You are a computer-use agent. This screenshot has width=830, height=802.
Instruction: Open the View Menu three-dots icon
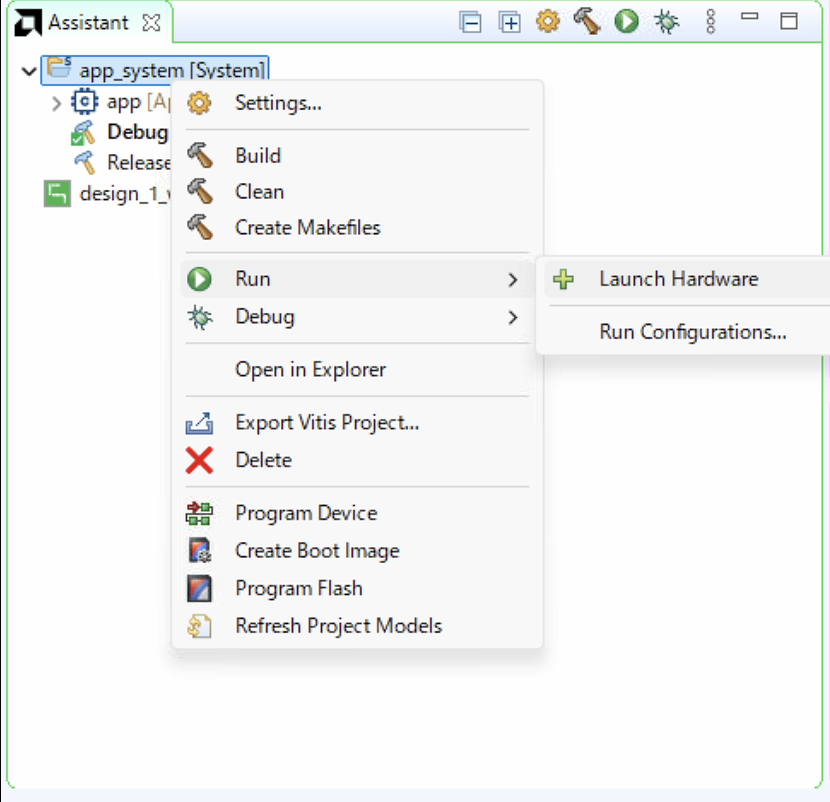(x=711, y=22)
